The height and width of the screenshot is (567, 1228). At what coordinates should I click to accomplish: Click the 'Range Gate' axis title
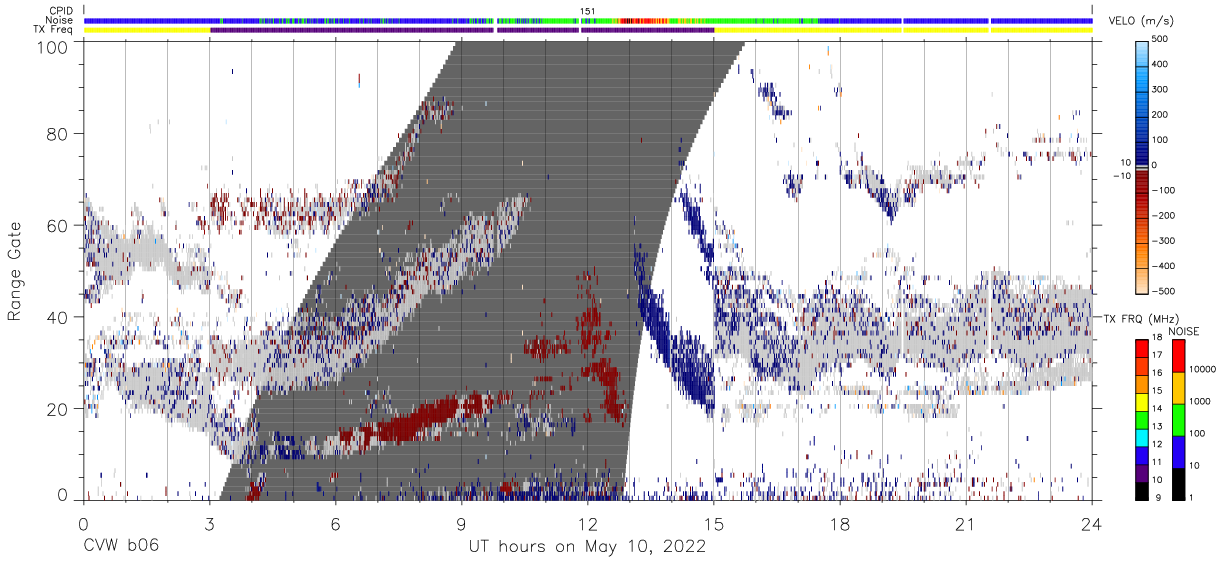coord(15,270)
